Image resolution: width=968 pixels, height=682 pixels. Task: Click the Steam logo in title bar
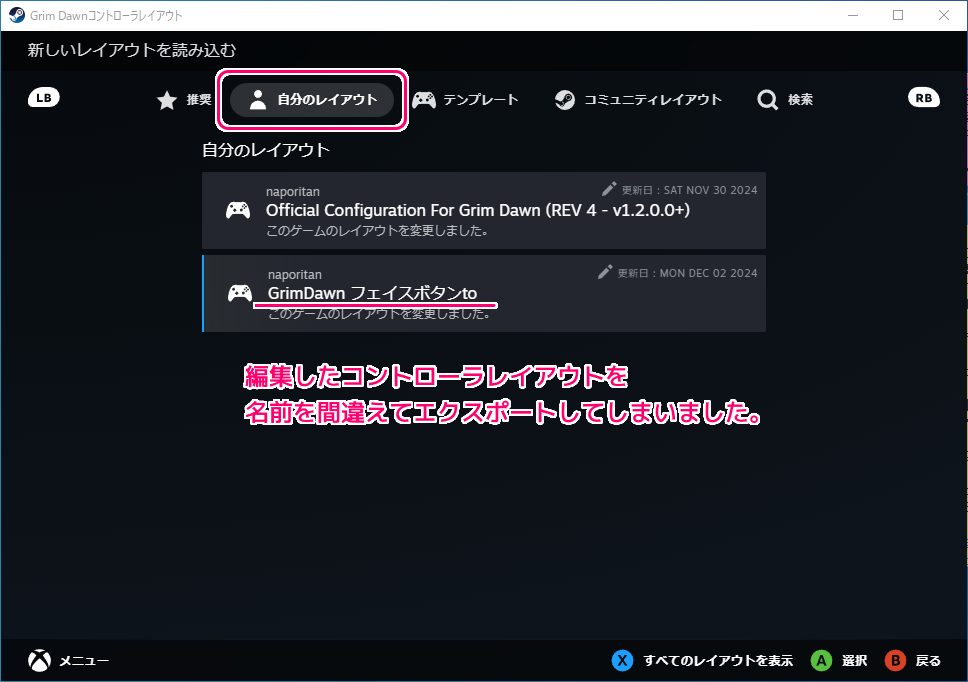tap(17, 15)
